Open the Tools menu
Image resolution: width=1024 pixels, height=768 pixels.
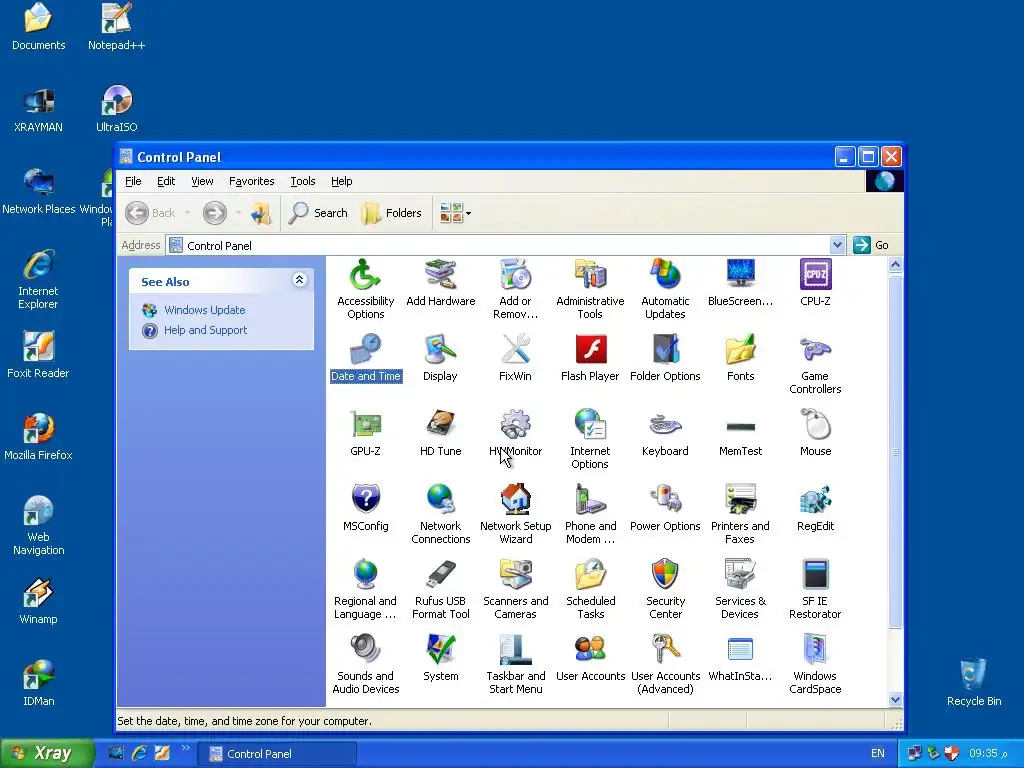(x=303, y=181)
